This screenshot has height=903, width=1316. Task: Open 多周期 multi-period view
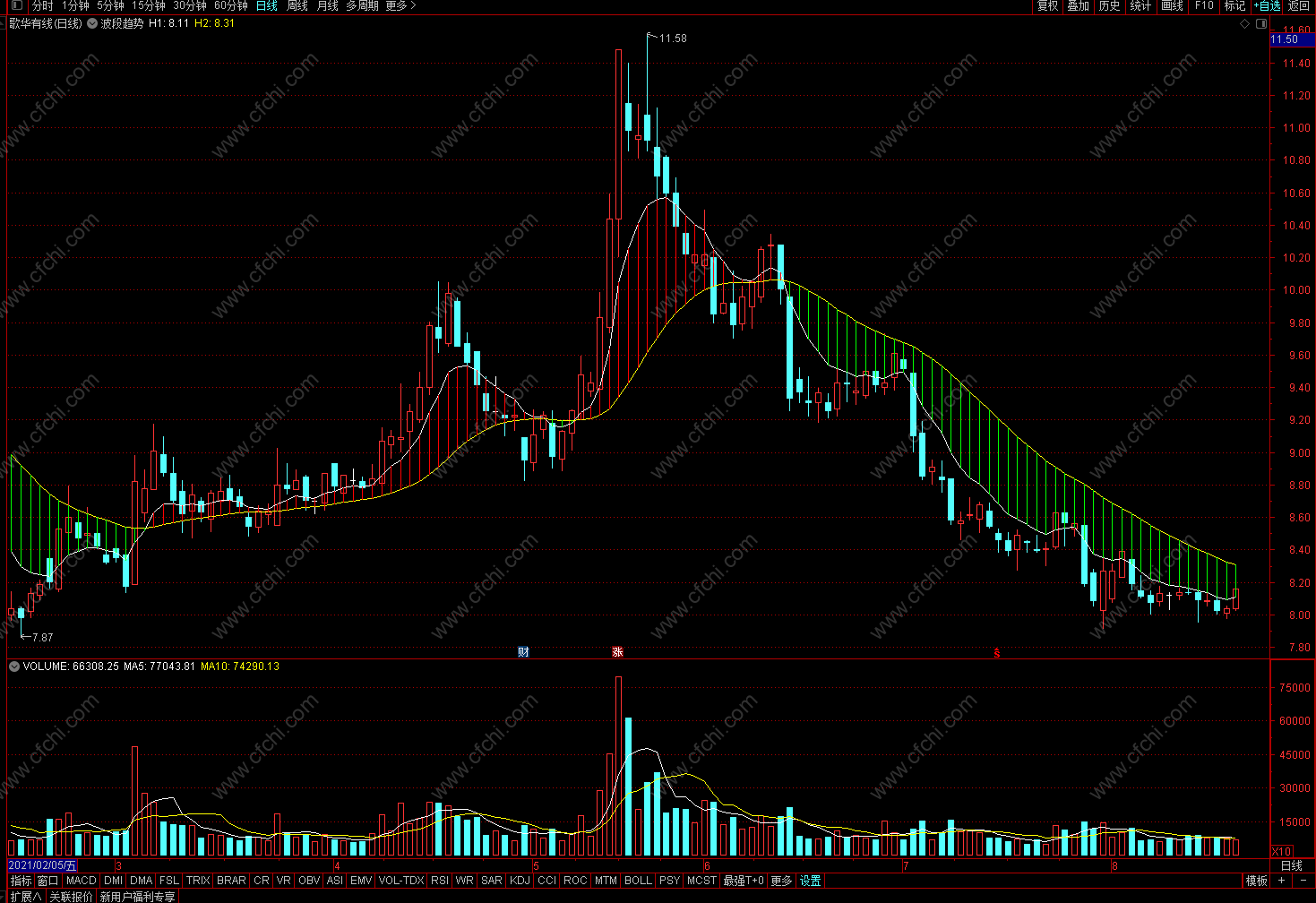click(x=363, y=5)
